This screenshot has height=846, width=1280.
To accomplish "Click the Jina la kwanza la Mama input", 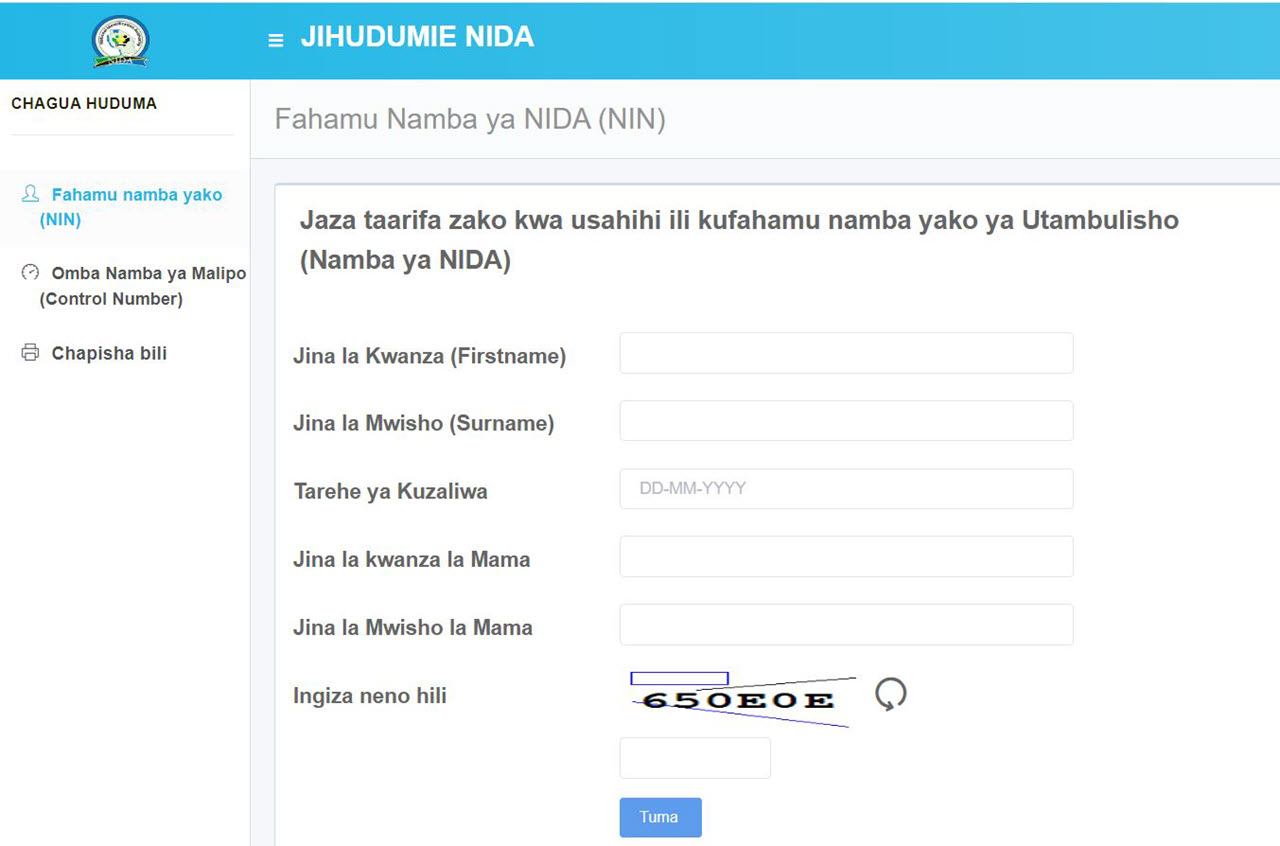I will click(846, 557).
